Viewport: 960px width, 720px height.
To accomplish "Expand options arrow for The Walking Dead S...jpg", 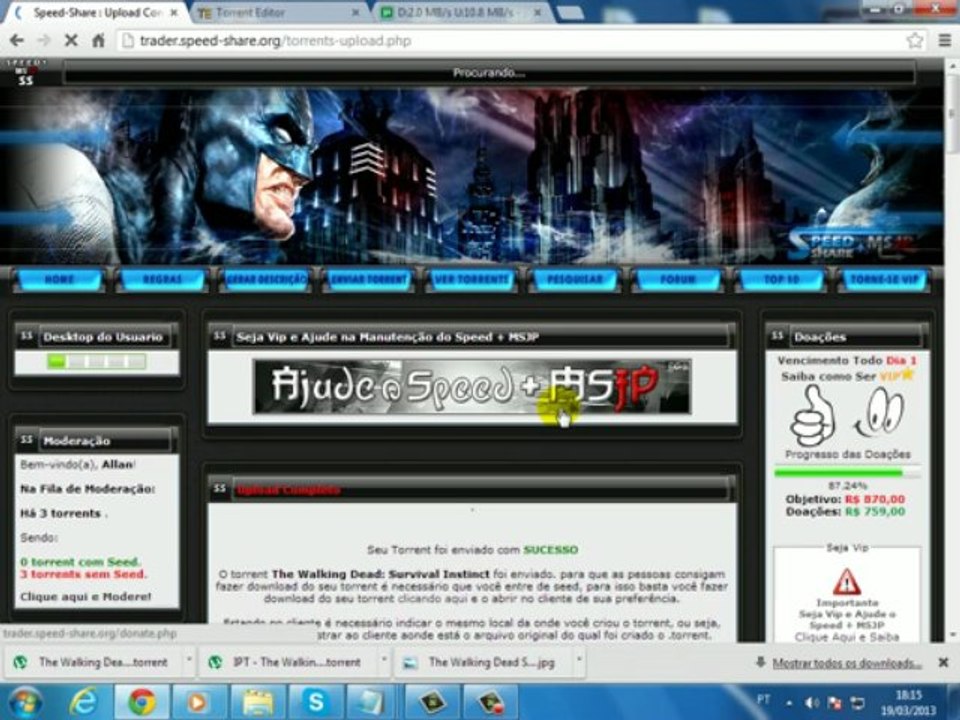I will click(x=579, y=660).
